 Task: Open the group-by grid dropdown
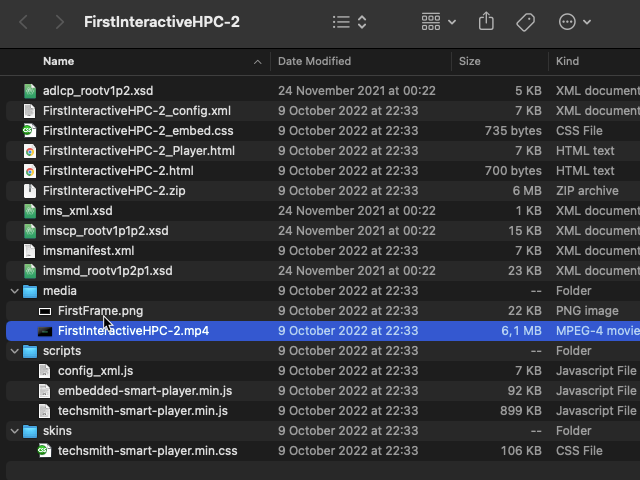(439, 22)
